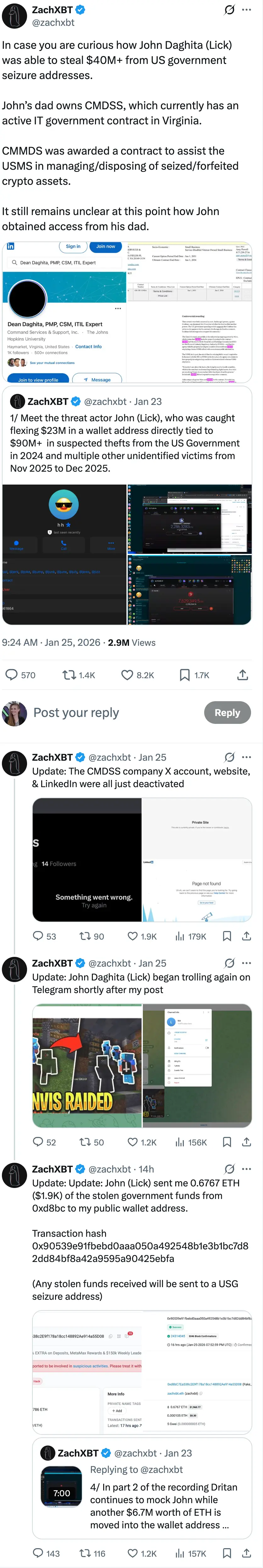Share the main post via share icon
This screenshot has width=263, height=1568.
point(242,674)
